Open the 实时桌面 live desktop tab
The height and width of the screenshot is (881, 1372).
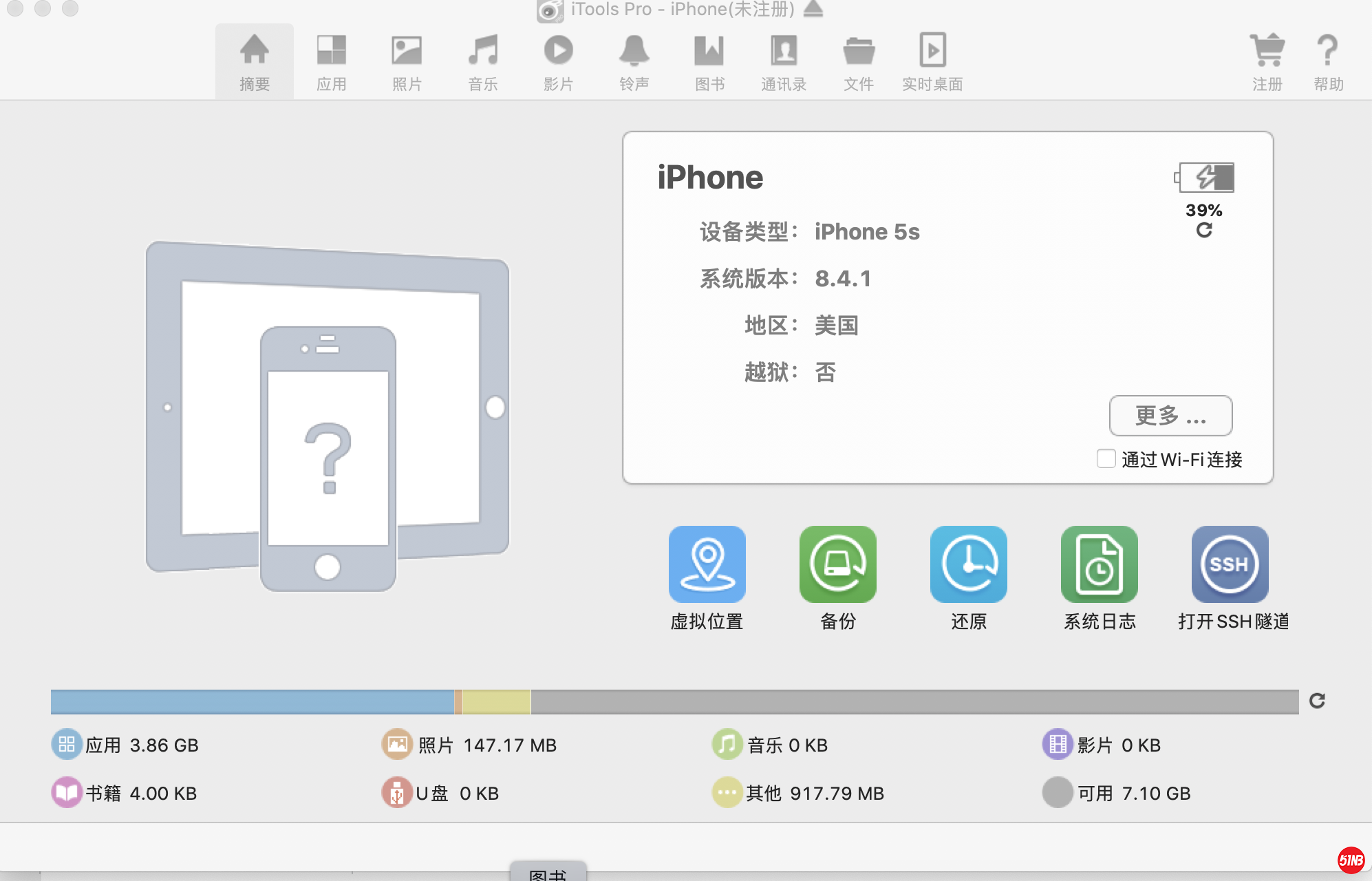coord(932,62)
